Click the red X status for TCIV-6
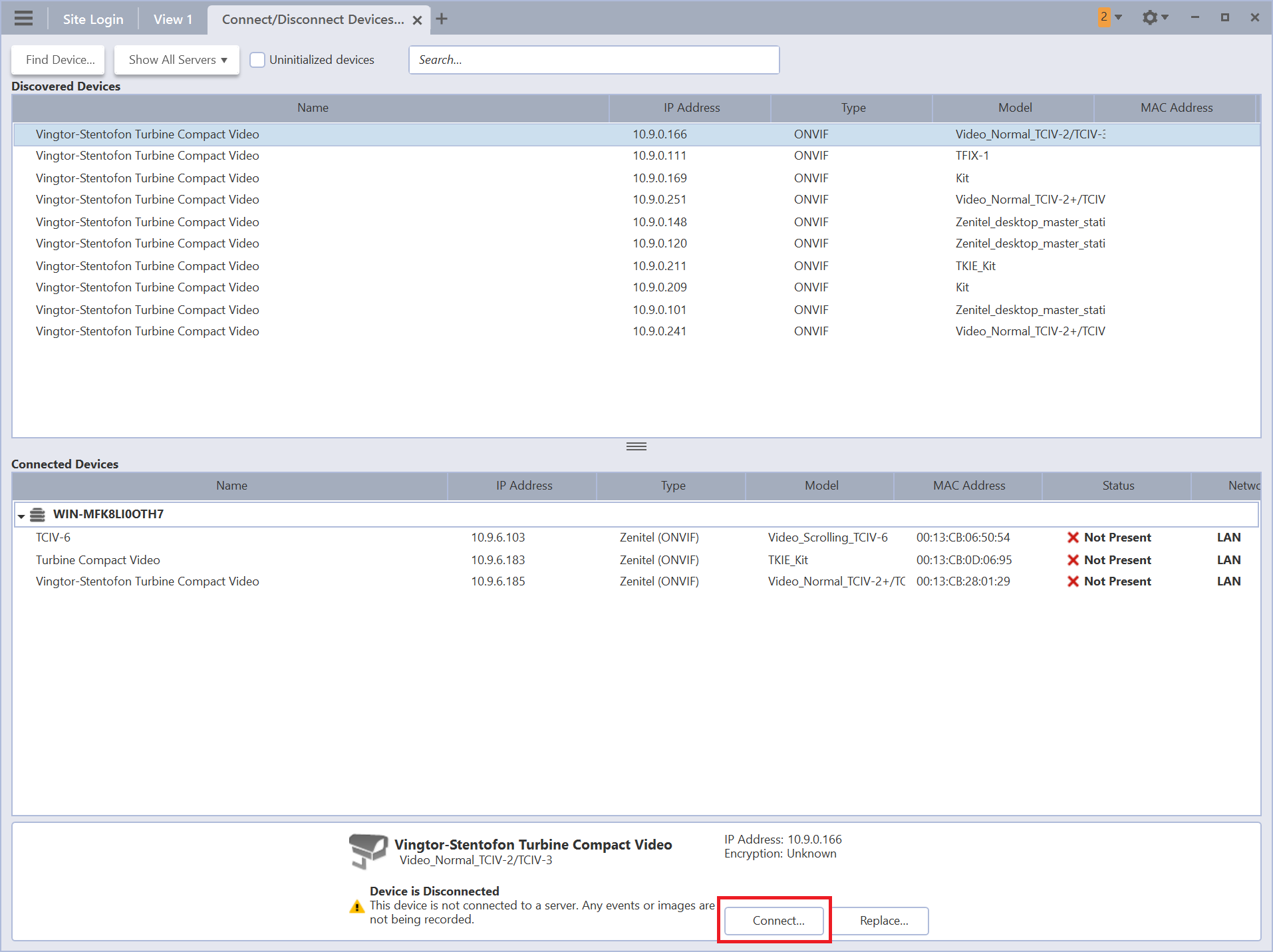1273x952 pixels. click(1073, 538)
